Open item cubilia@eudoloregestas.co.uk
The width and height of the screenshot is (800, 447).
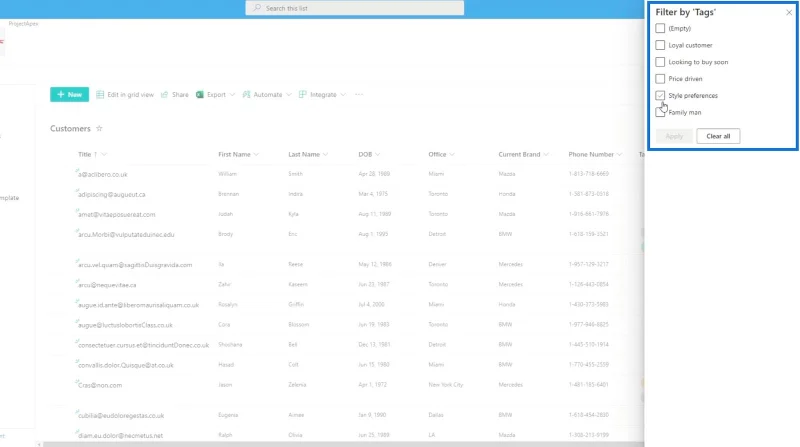[x=121, y=415]
